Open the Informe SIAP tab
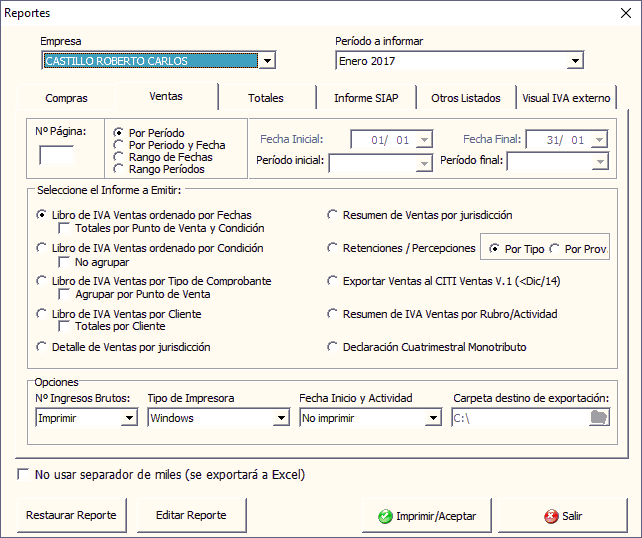642x538 pixels. pos(366,98)
